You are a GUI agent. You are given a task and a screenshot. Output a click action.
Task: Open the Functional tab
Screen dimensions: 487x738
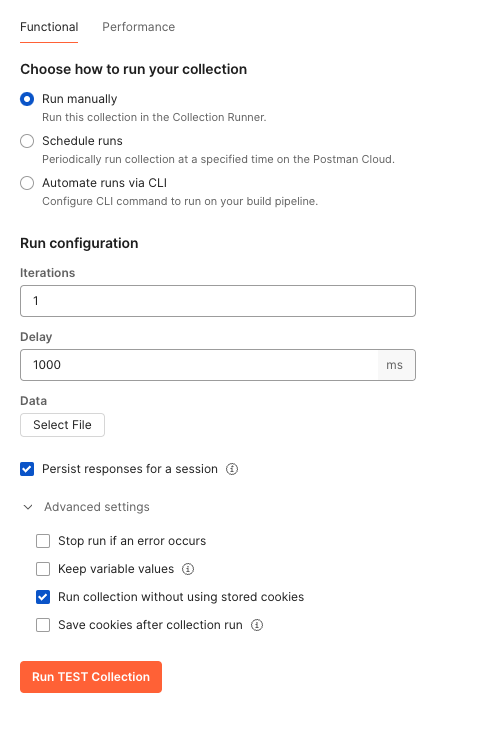point(49,27)
